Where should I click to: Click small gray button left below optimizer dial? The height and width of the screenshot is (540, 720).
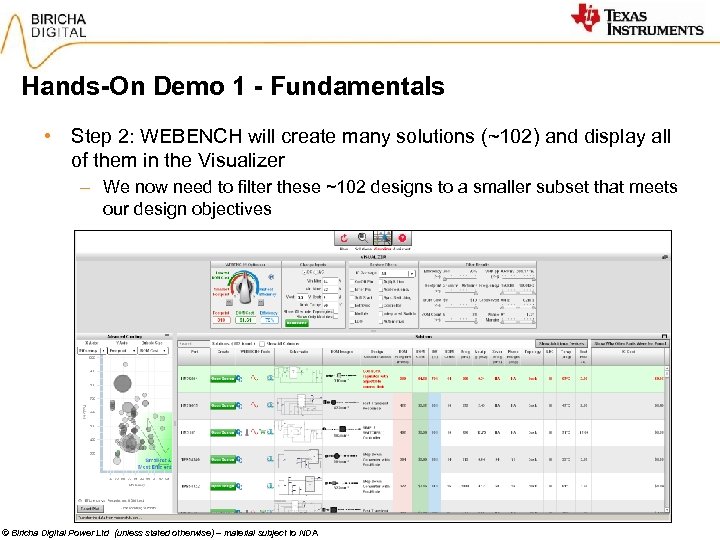coord(229,302)
